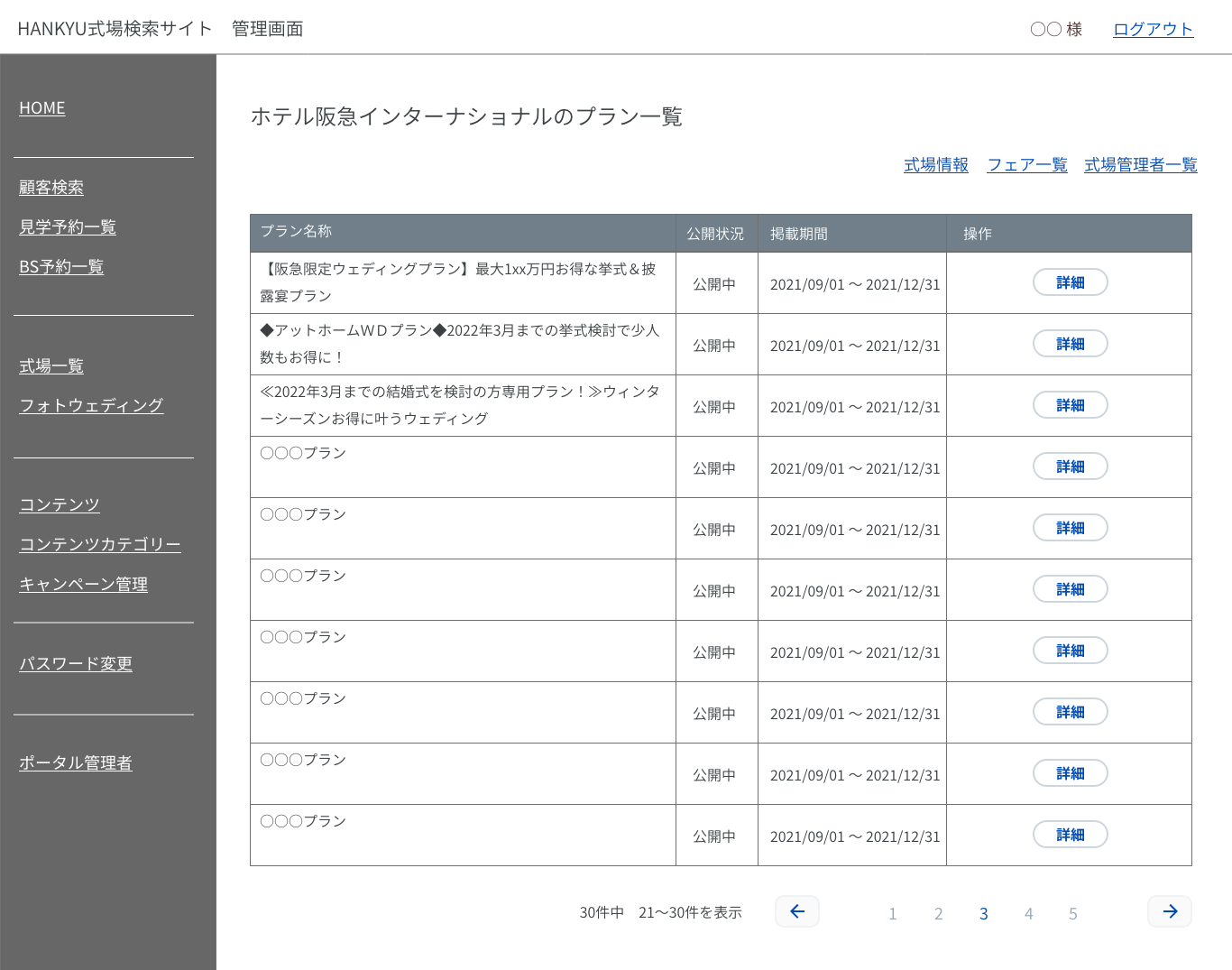The width and height of the screenshot is (1232, 970).
Task: Go to HOME in the sidebar
Action: pos(42,108)
